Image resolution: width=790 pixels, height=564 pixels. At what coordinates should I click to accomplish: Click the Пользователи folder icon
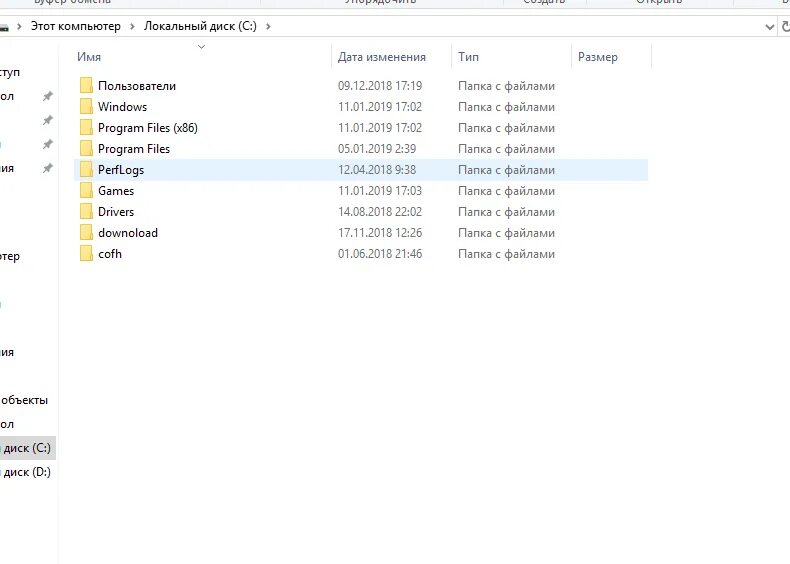click(x=86, y=86)
